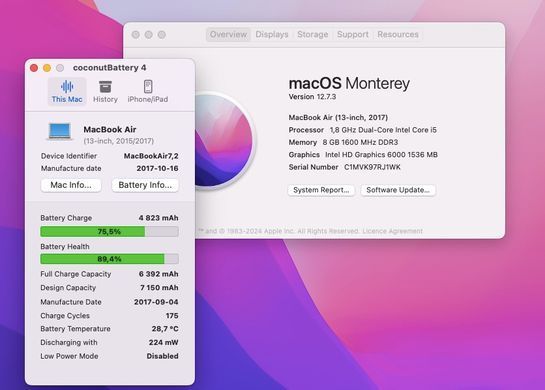This screenshot has width=545, height=390.
Task: Click the Mac Info... button
Action: coord(71,185)
